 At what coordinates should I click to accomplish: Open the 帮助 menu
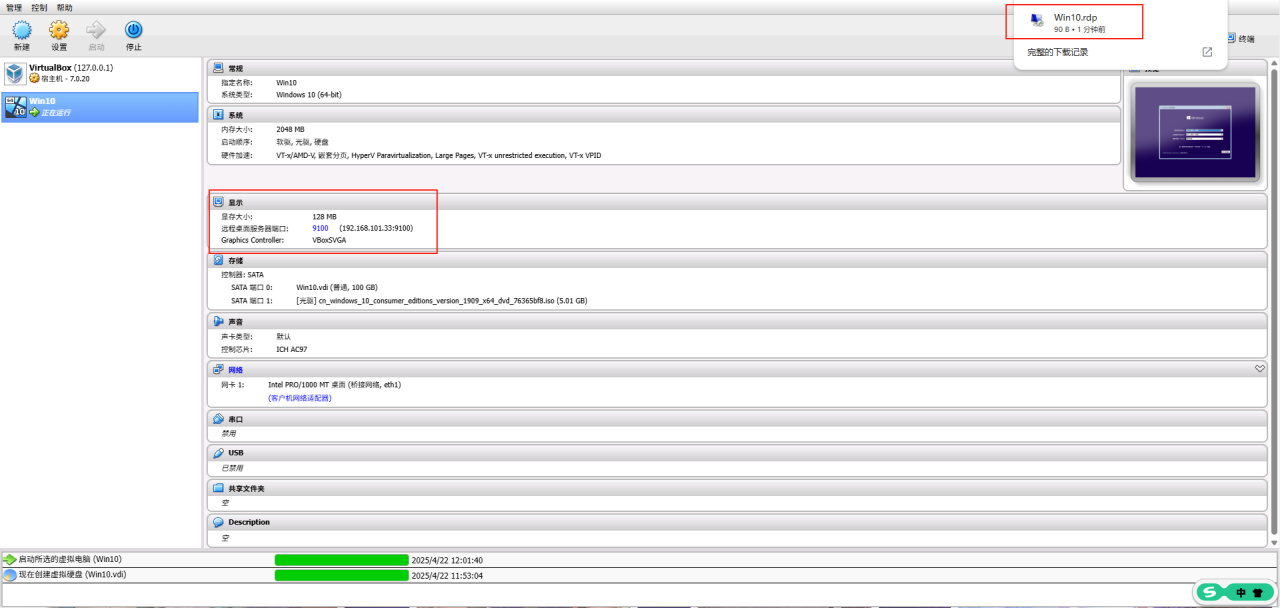64,7
